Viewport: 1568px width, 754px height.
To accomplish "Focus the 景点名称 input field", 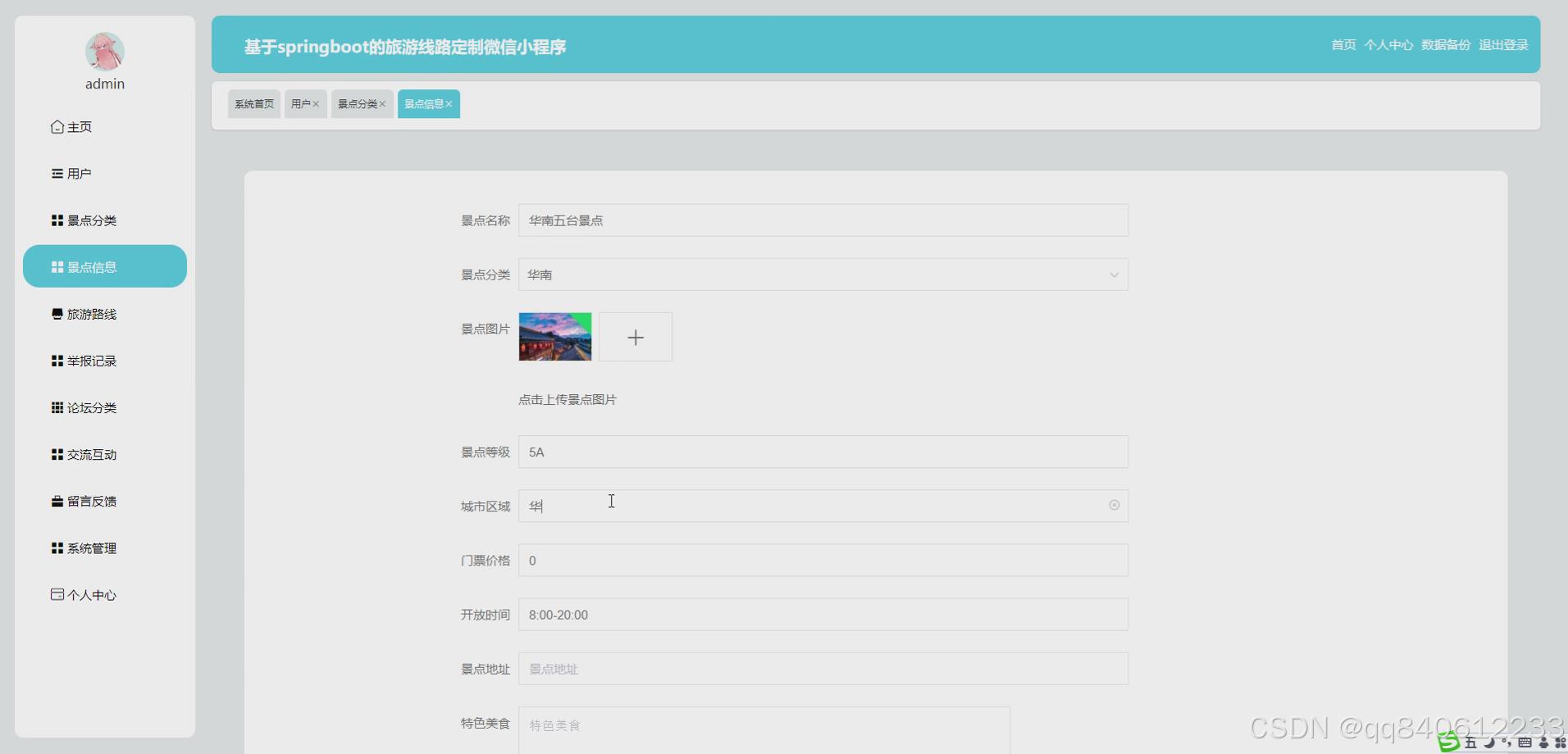I will tap(823, 220).
